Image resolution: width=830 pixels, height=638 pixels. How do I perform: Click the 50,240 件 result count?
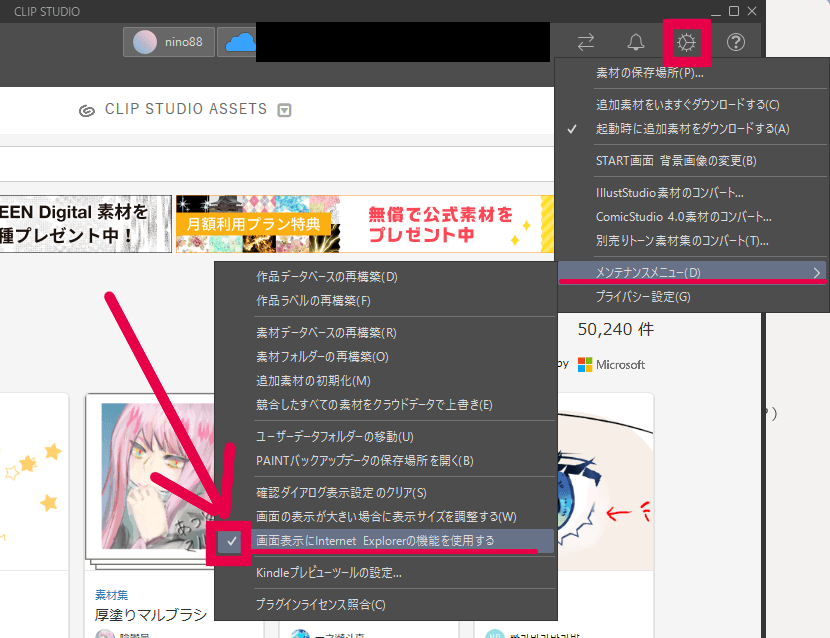click(x=616, y=329)
